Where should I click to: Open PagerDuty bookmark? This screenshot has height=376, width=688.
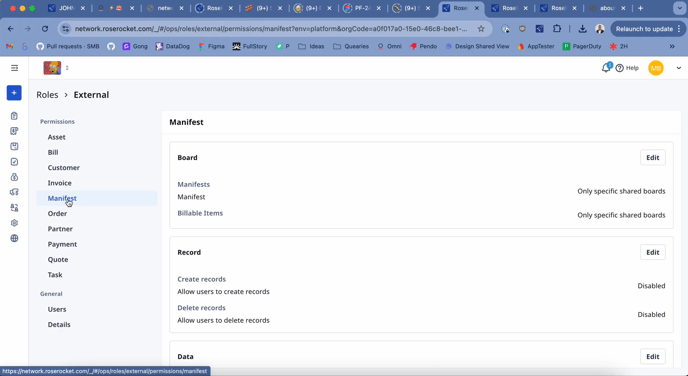point(582,47)
